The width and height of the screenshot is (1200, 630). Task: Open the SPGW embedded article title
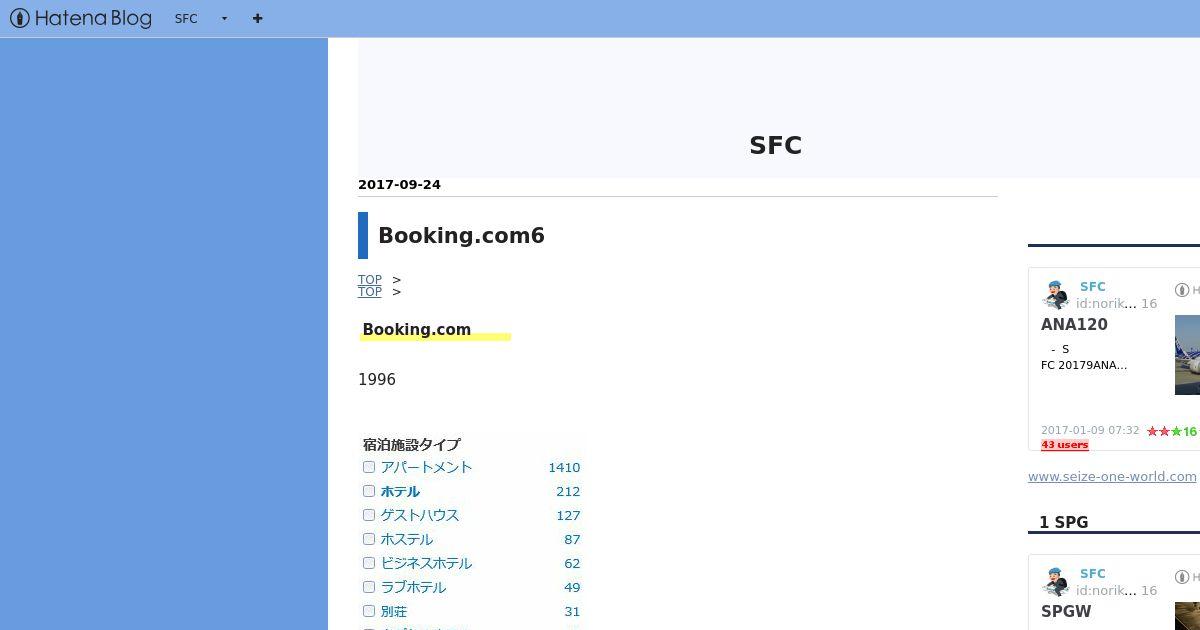1066,611
